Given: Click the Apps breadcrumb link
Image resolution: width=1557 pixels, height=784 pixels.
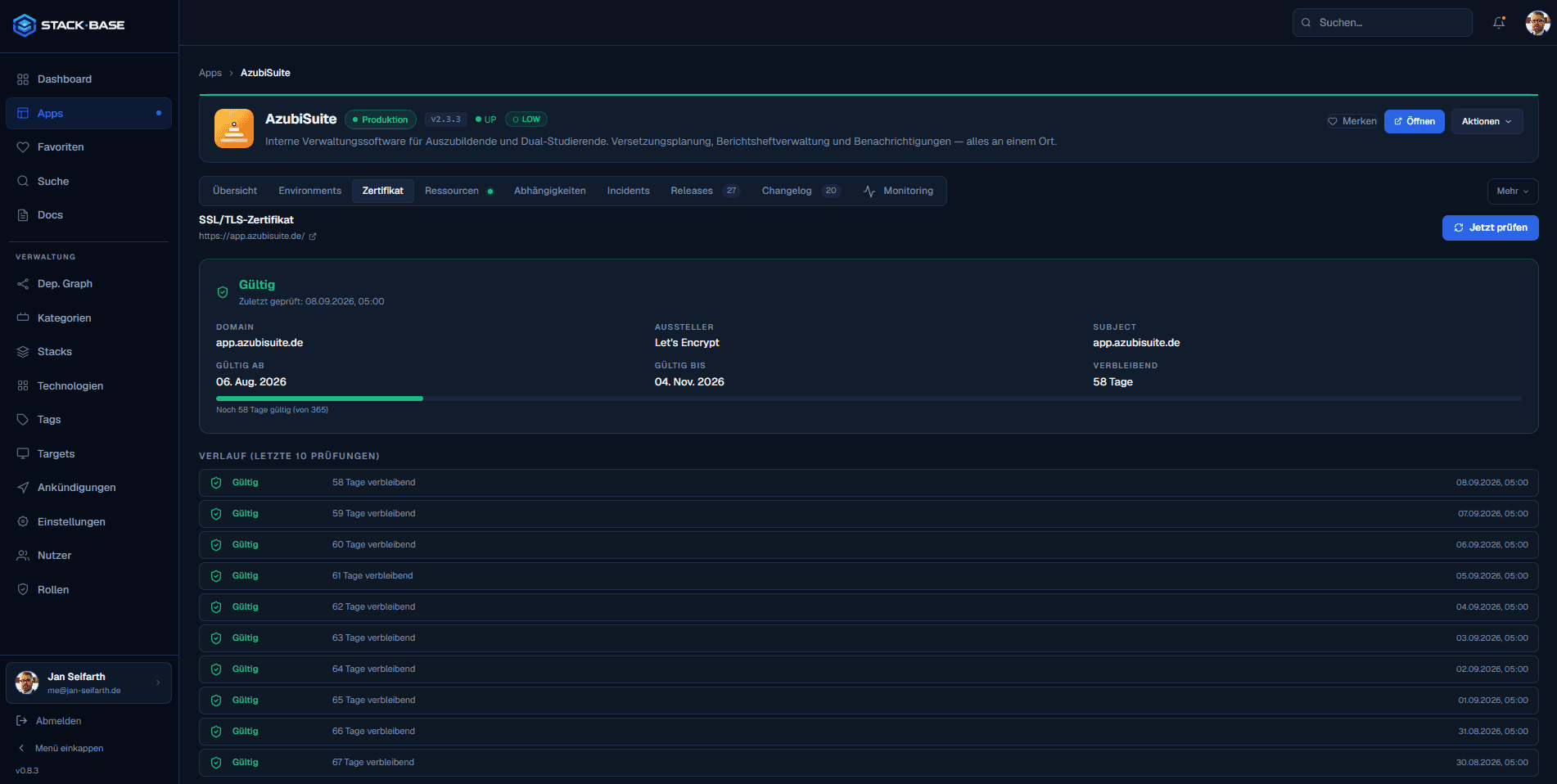Looking at the screenshot, I should pyautogui.click(x=210, y=73).
